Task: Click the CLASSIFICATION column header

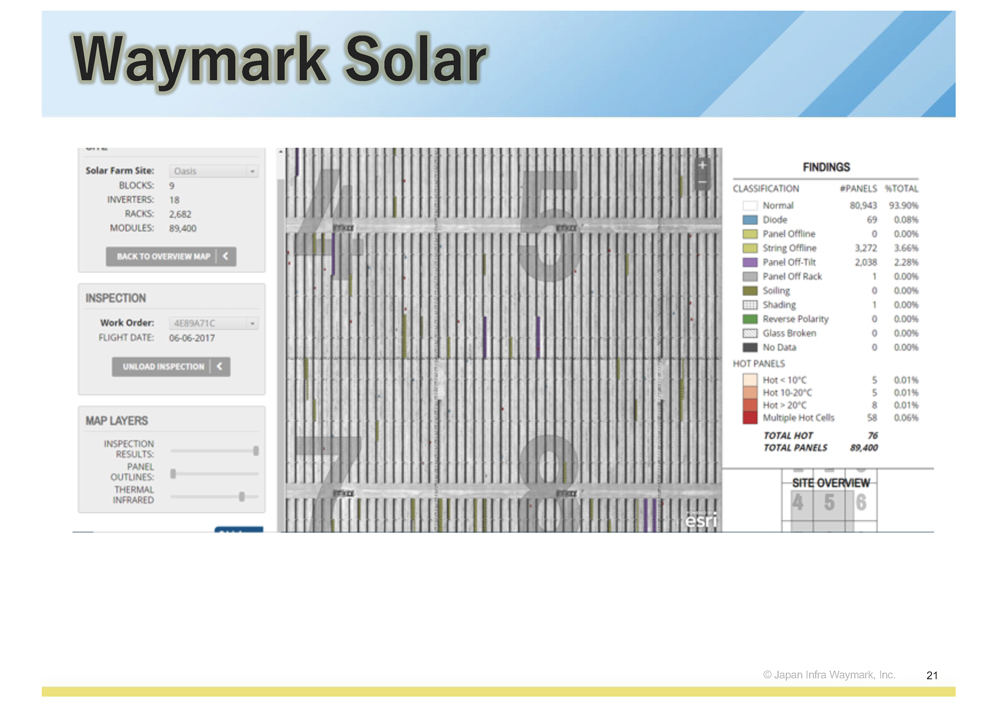Action: tap(766, 189)
